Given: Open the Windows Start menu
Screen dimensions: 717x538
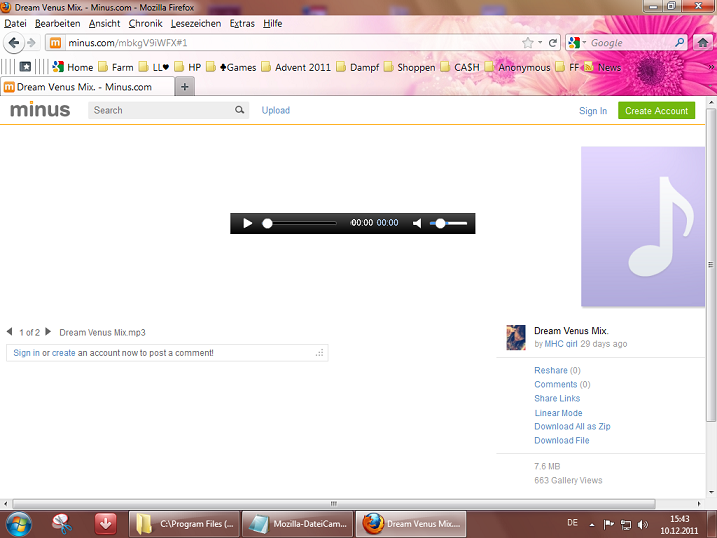Looking at the screenshot, I should [x=19, y=523].
